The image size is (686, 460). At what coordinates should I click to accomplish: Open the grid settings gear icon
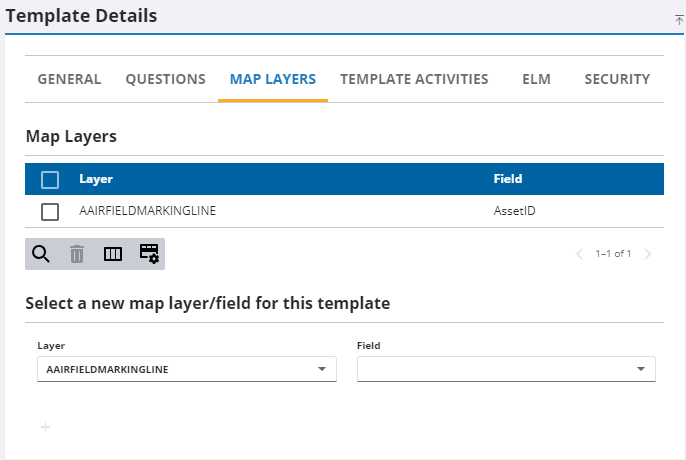pos(149,254)
